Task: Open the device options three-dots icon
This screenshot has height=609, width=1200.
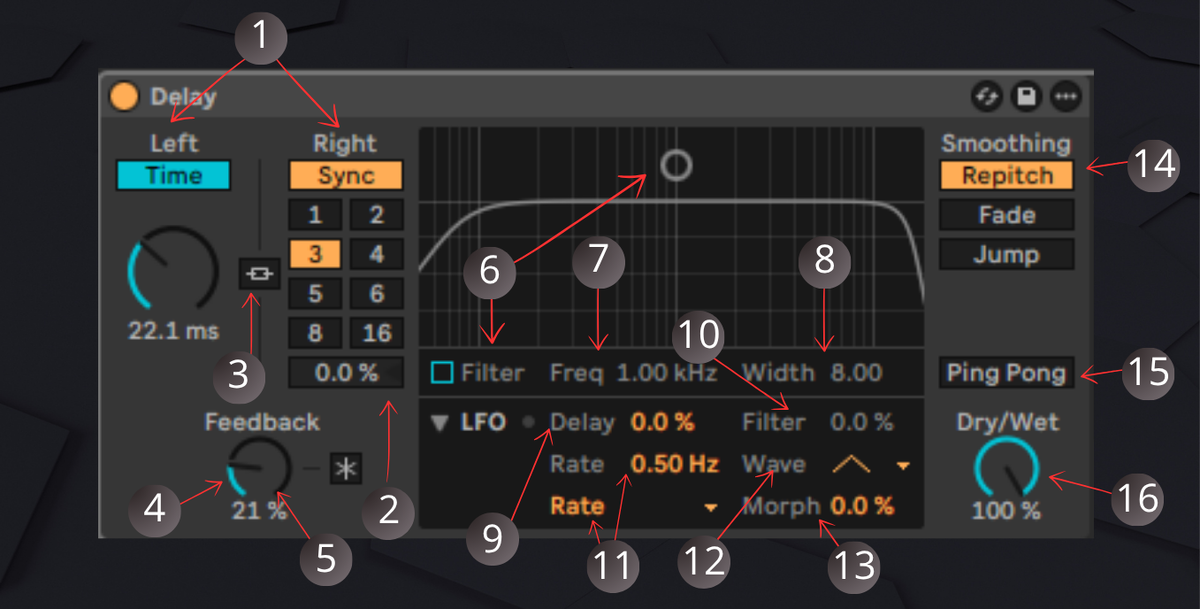Action: [1067, 96]
